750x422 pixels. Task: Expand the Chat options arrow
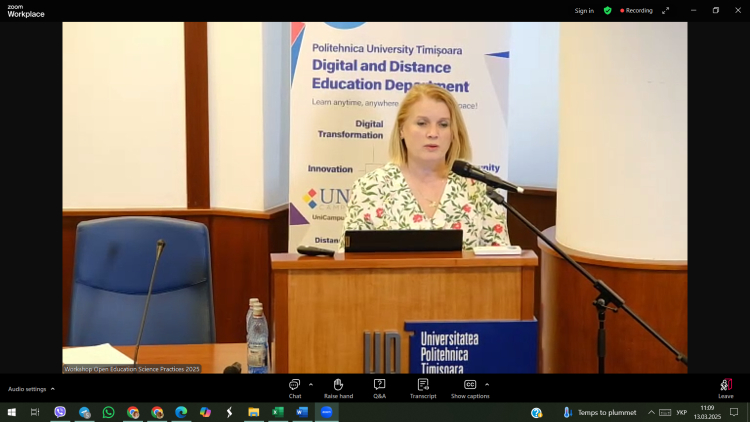click(311, 384)
